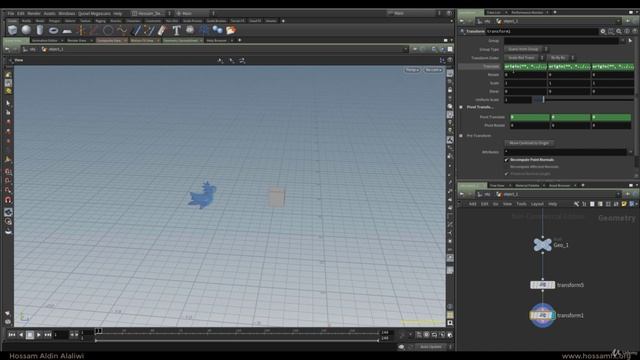This screenshot has width=640, height=360.
Task: Select the Circle shelf tool
Action: [x=108, y=30]
